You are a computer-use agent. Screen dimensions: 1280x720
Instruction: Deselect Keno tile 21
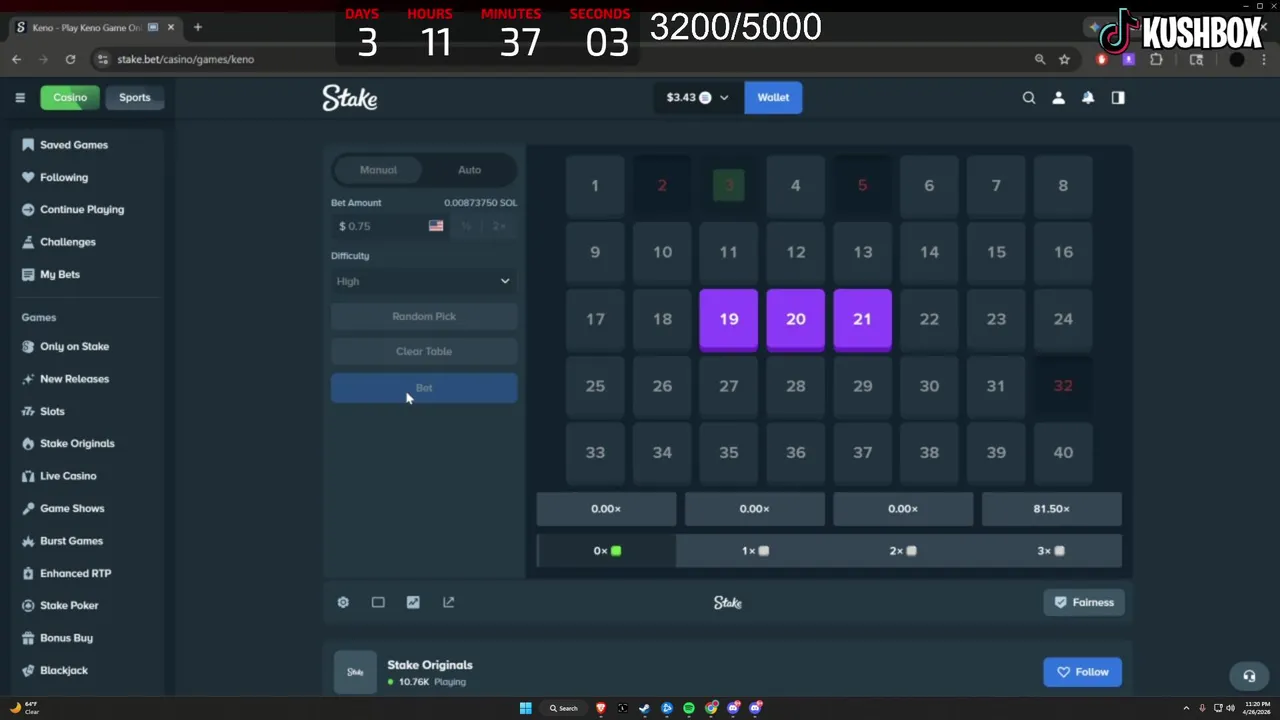click(862, 320)
